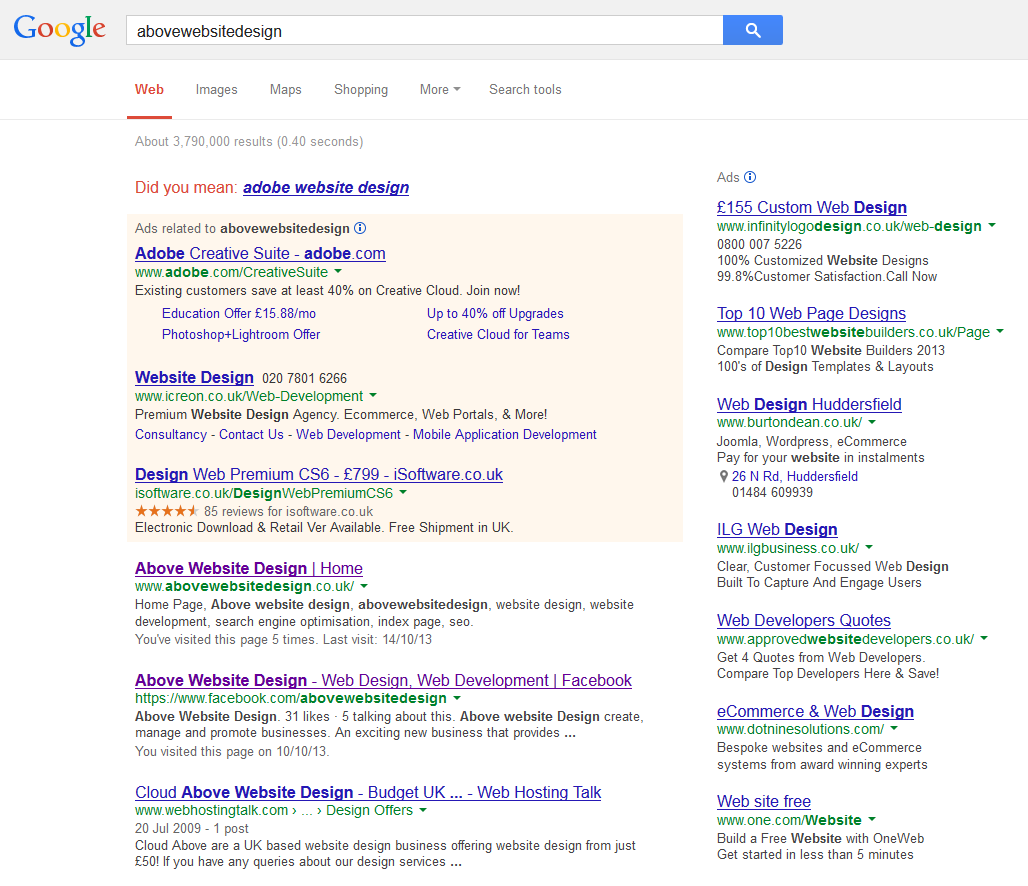Click Design Offers breadcrumb link

coord(369,811)
